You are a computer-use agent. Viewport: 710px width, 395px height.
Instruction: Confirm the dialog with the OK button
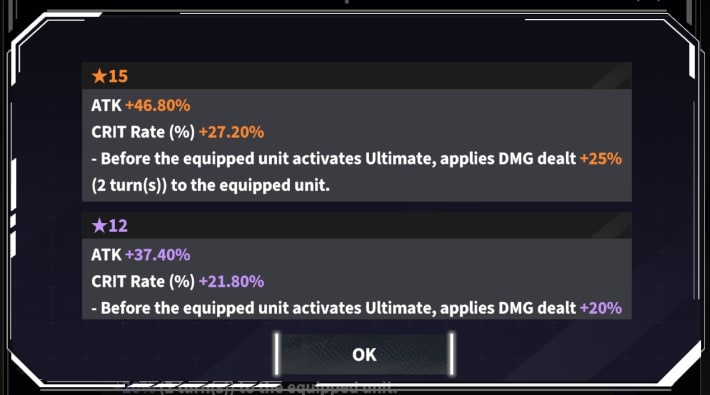(x=364, y=354)
